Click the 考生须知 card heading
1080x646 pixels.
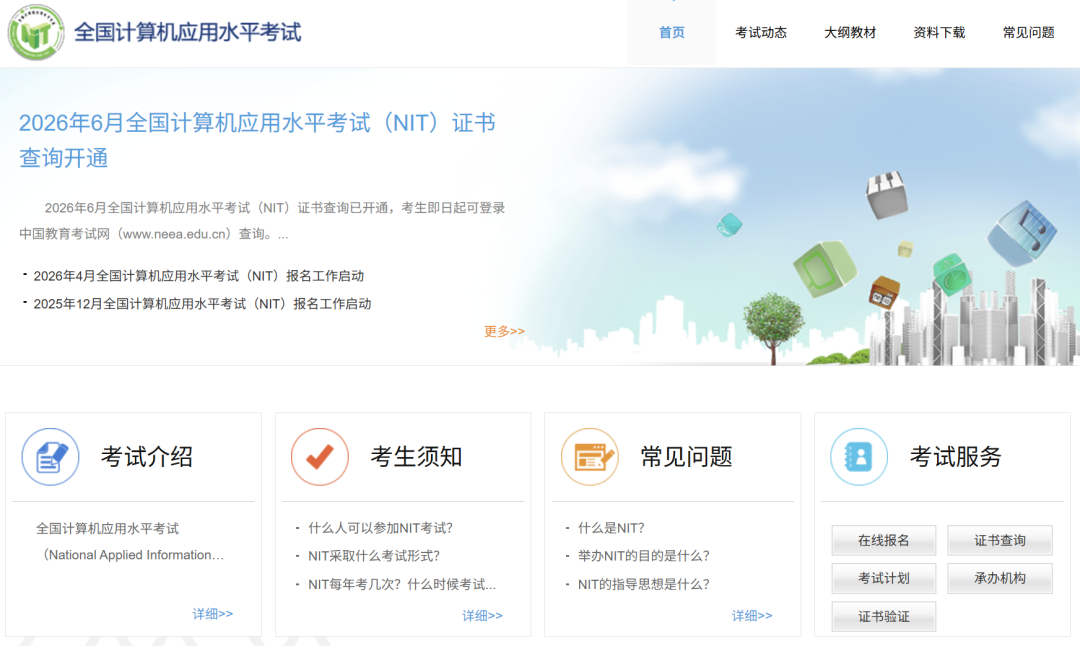[416, 457]
